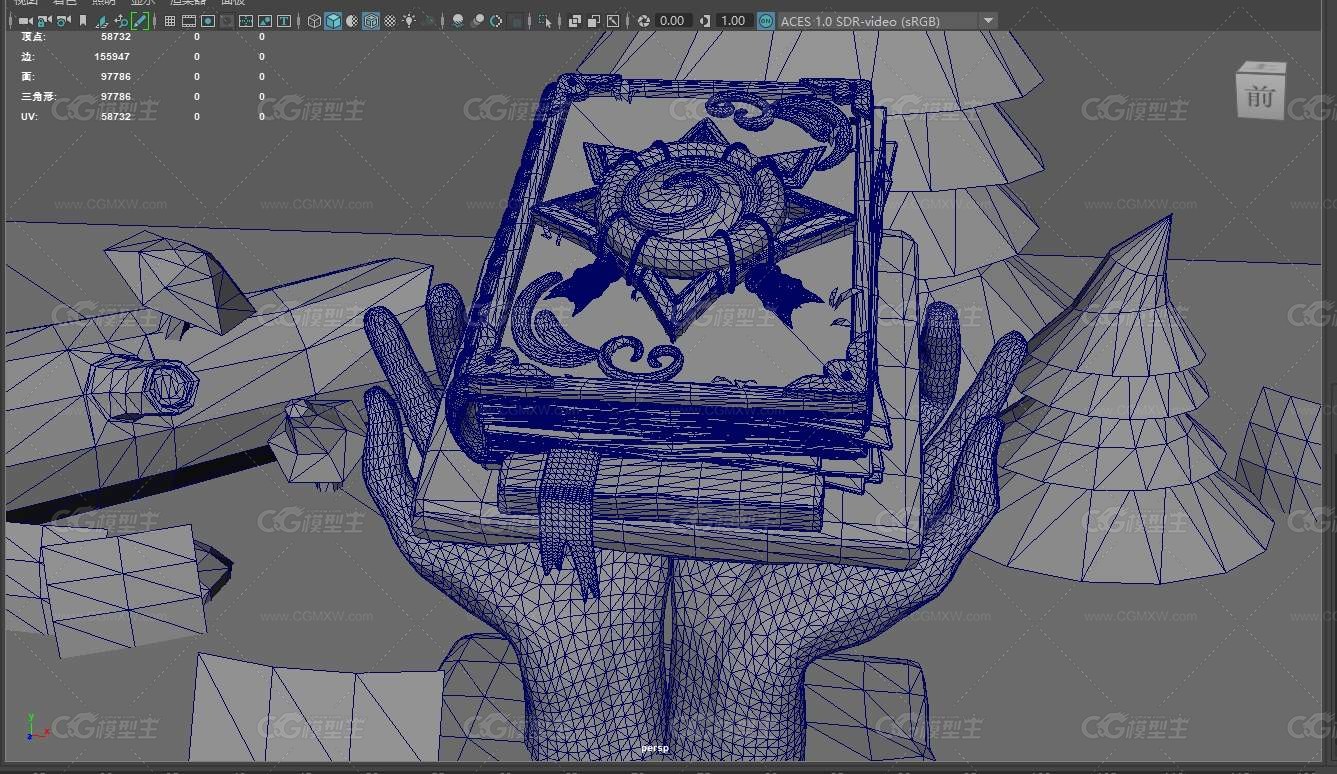Click the Screen Space Ambient Occlusion icon
The image size is (1337, 774).
(x=458, y=21)
